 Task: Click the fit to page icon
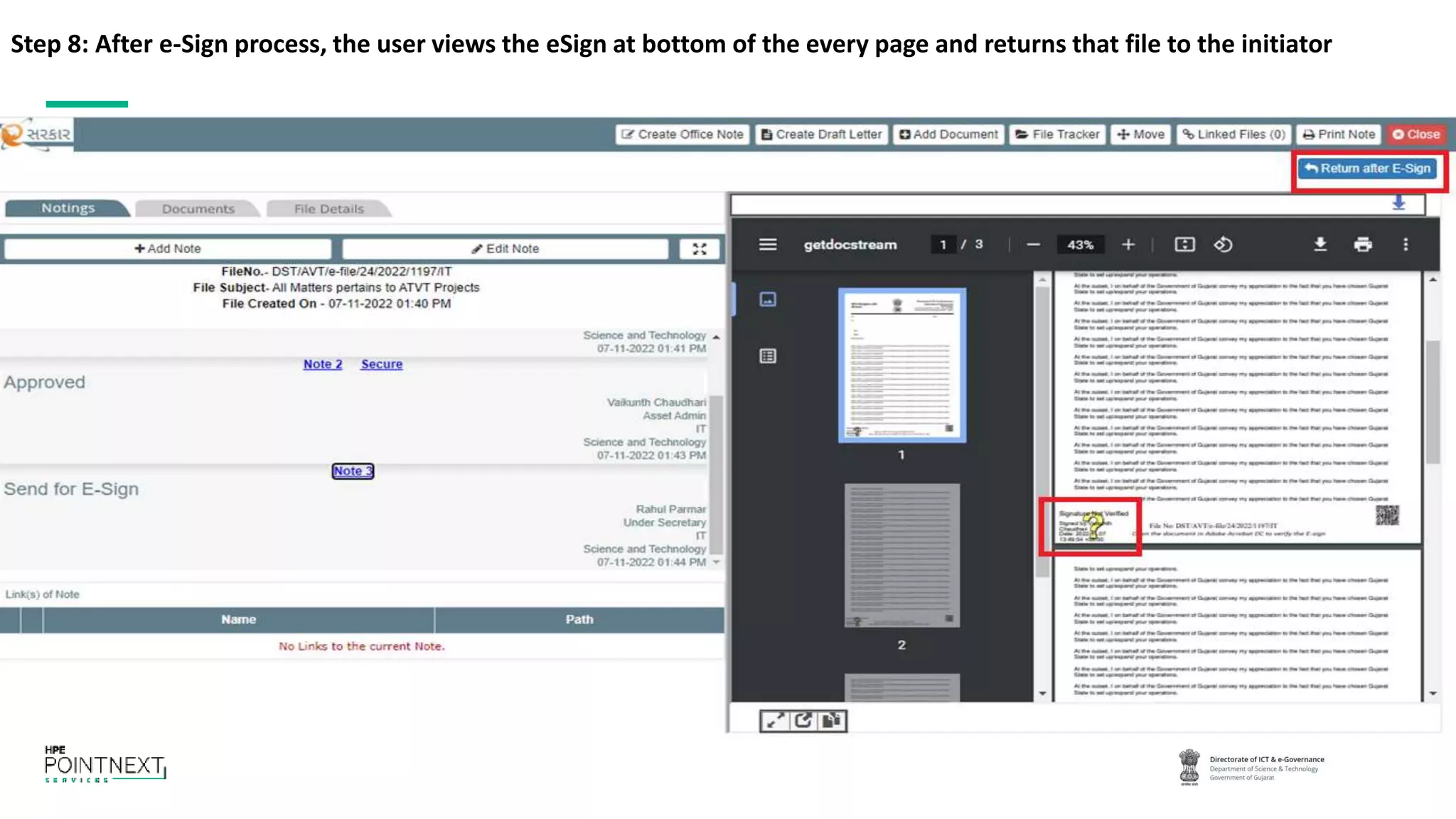1184,245
